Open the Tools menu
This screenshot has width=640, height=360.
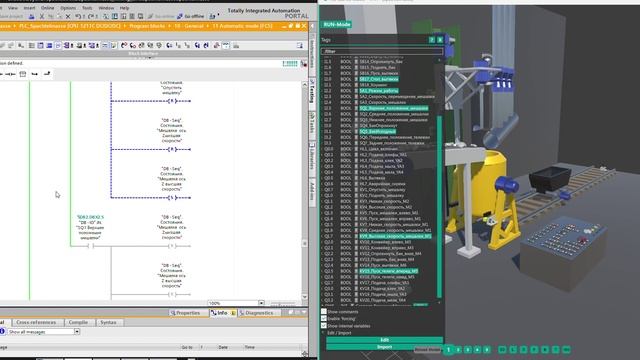coord(87,8)
